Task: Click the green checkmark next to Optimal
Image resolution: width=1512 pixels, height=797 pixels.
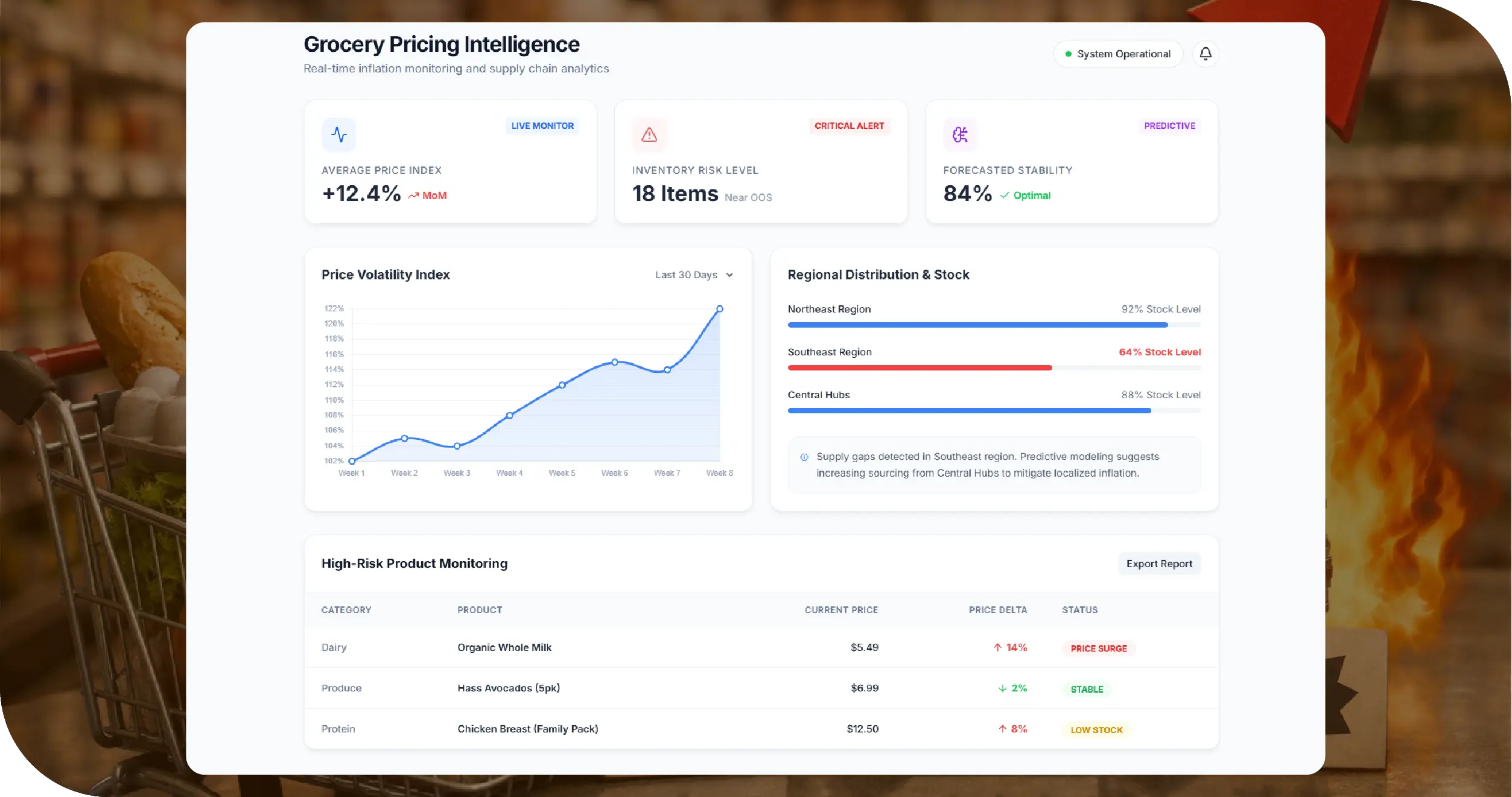Action: pyautogui.click(x=1004, y=195)
